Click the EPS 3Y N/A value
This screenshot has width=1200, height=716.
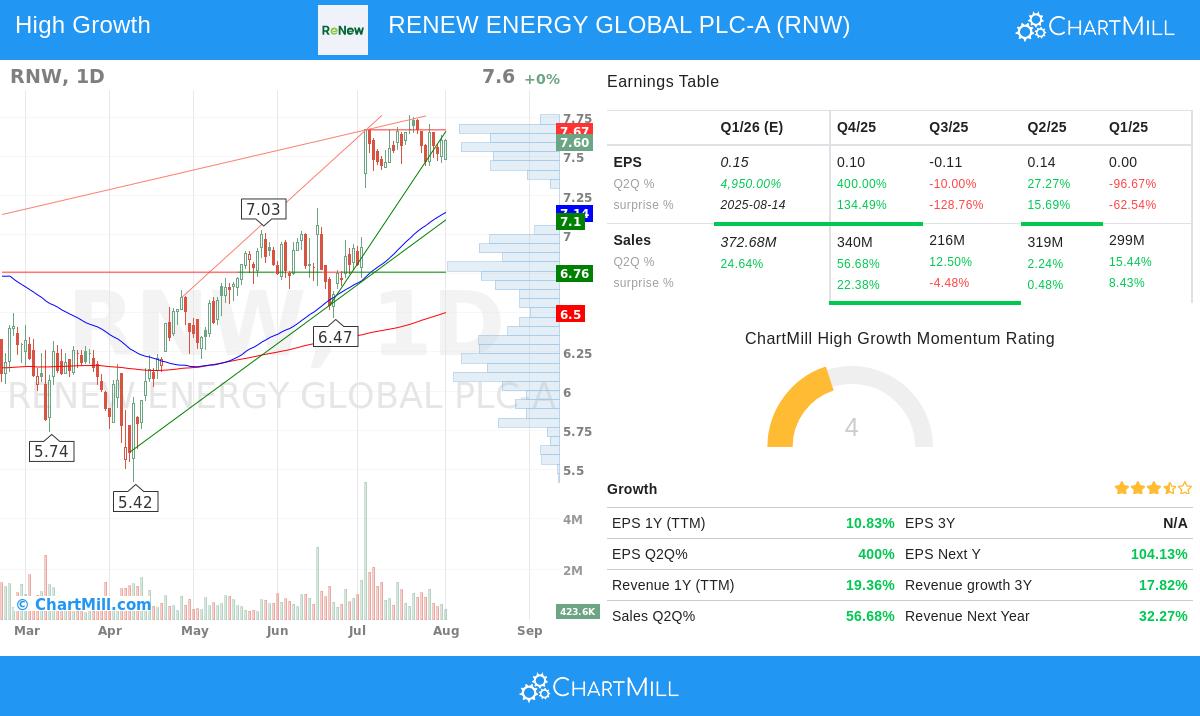pyautogui.click(x=1175, y=523)
